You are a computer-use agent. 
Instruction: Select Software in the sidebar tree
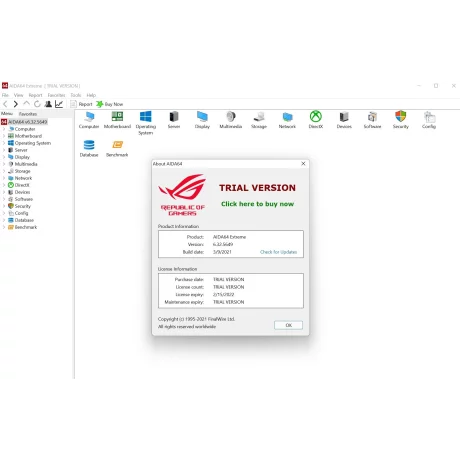point(24,199)
